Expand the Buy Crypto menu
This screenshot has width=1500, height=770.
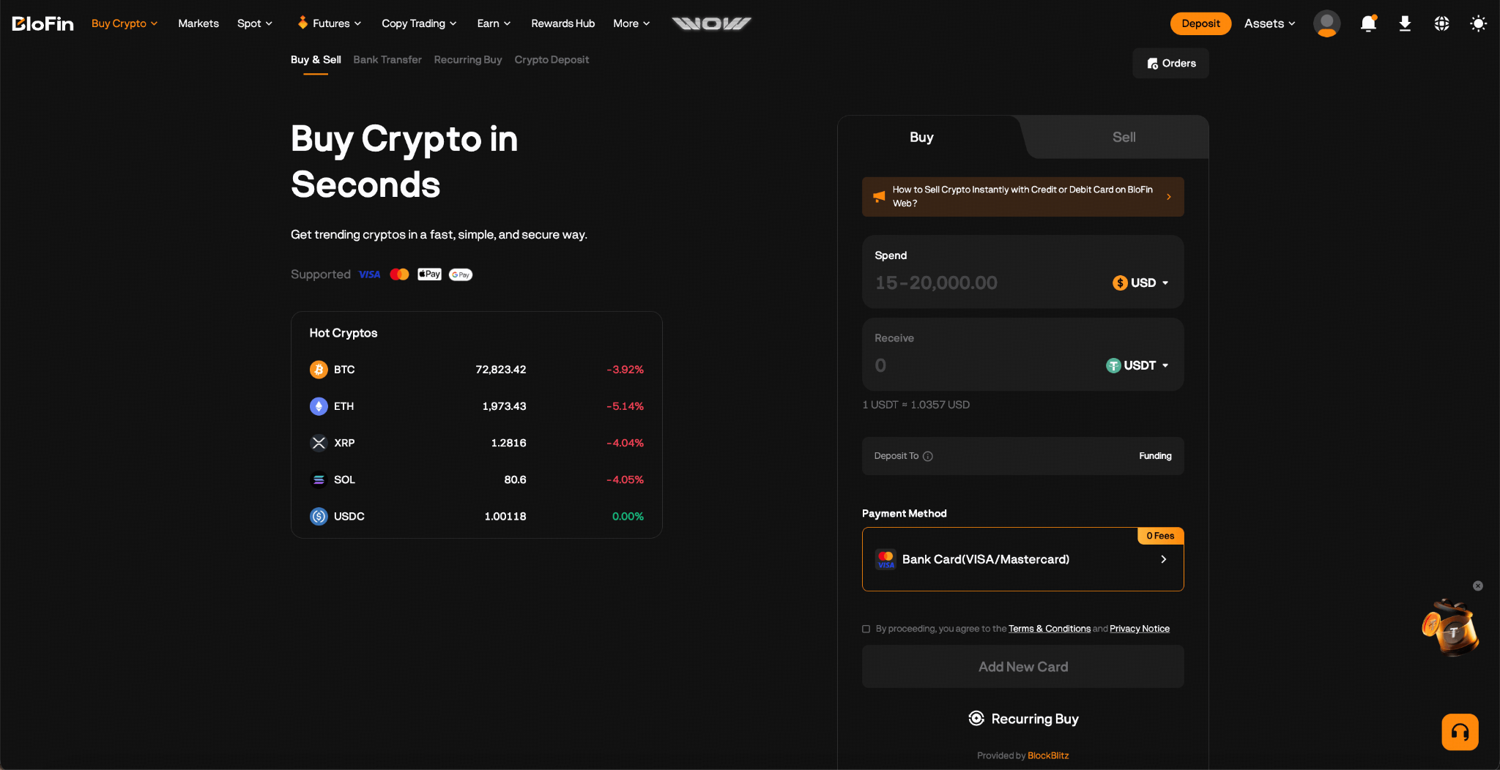(125, 23)
